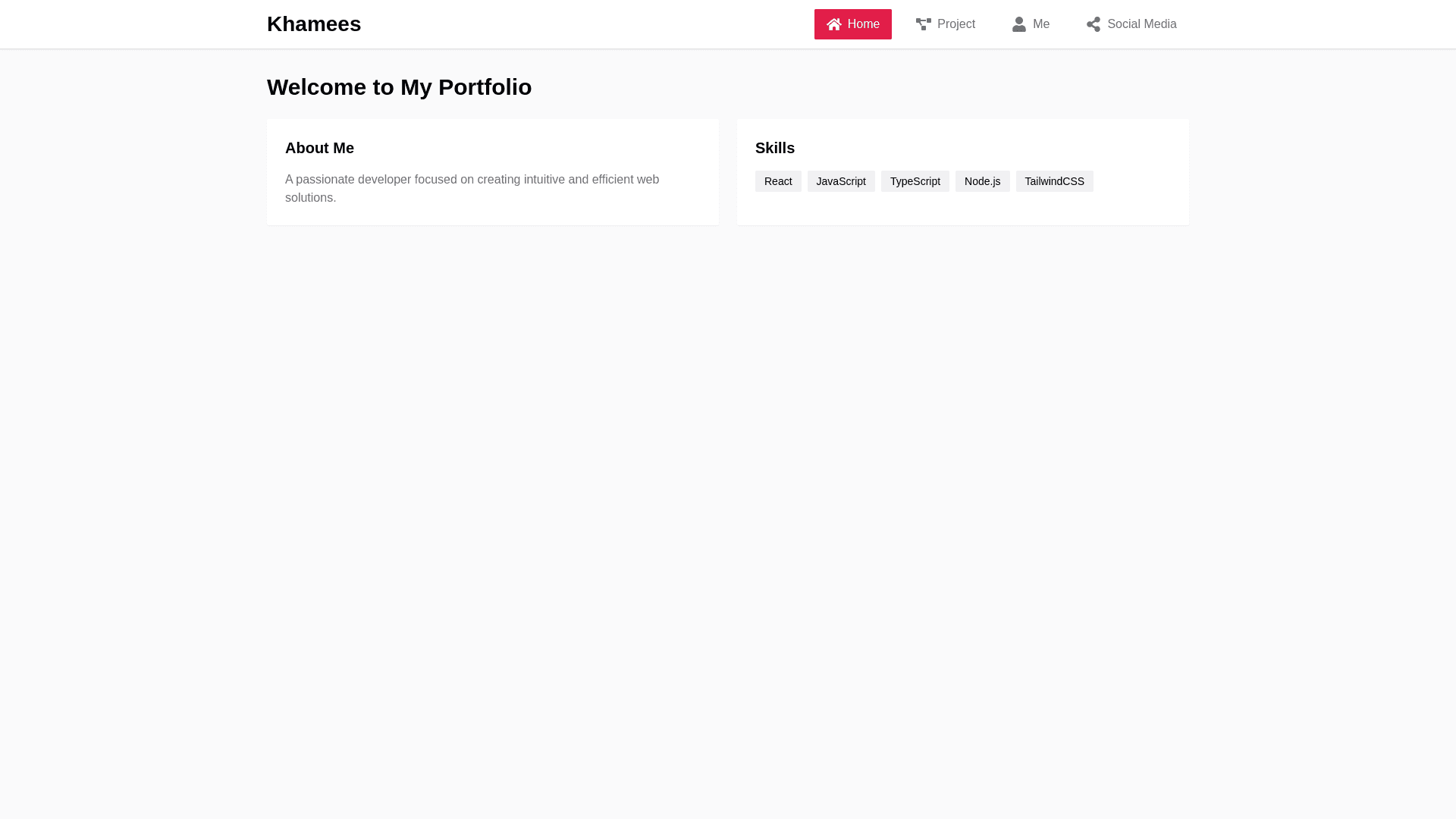This screenshot has height=819, width=1456.
Task: Click the share icon beside Social Media
Action: pyautogui.click(x=1093, y=24)
